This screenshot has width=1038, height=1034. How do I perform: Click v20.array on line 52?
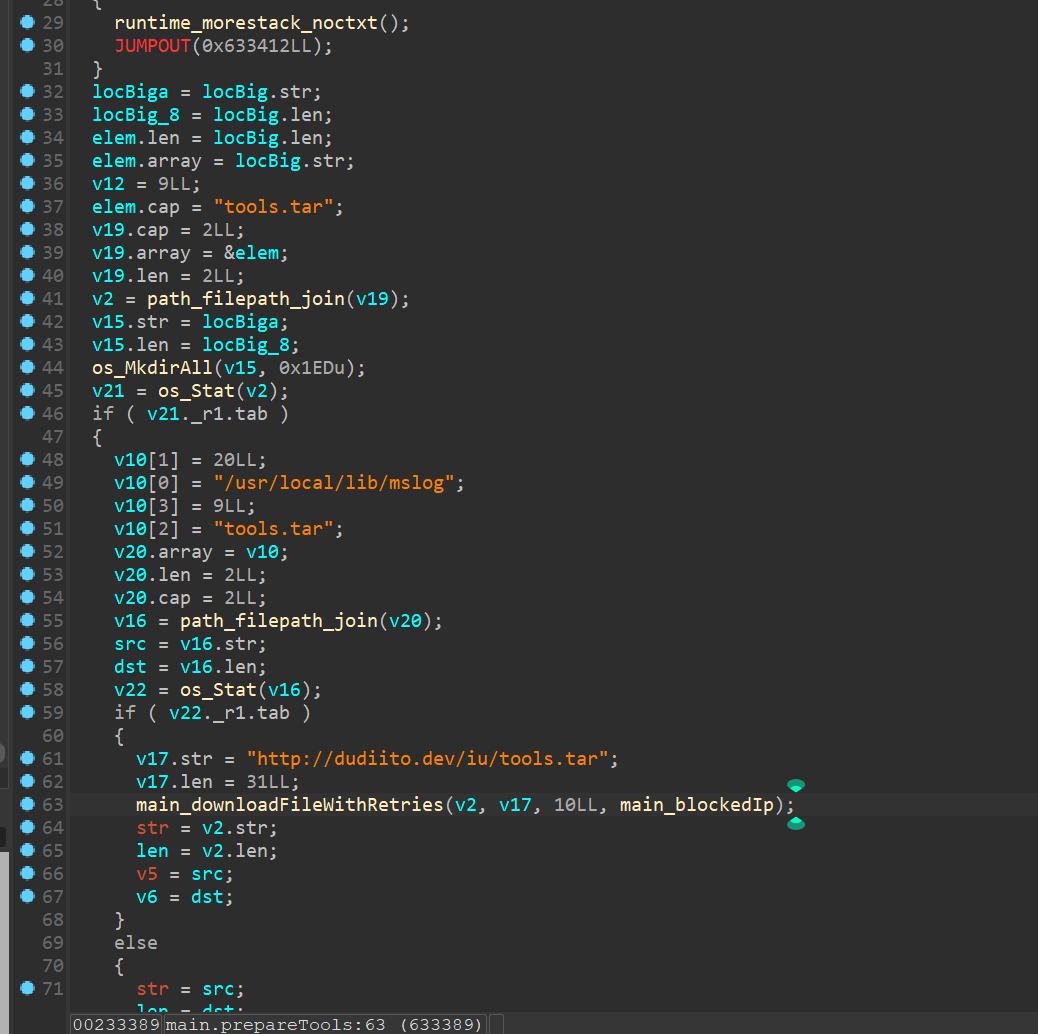[x=163, y=552]
